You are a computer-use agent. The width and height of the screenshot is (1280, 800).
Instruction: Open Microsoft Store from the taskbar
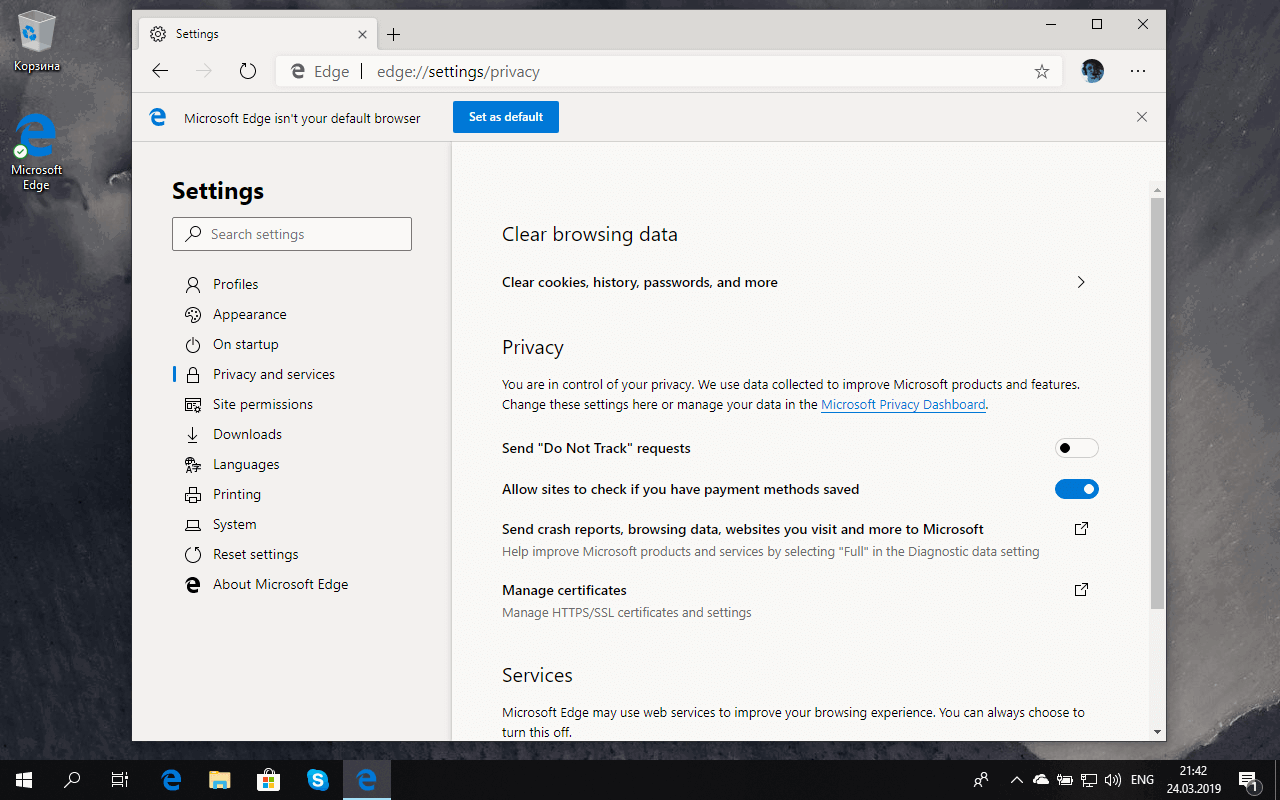(269, 780)
